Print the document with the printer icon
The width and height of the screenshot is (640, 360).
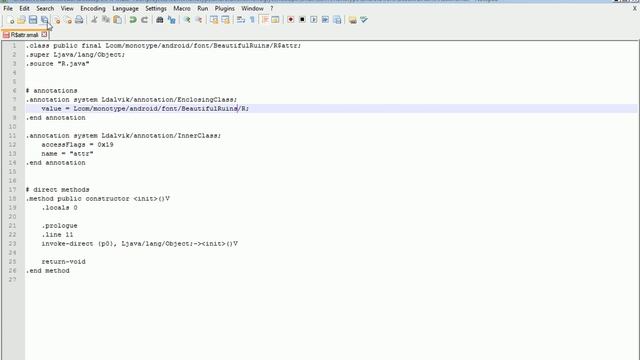point(79,20)
